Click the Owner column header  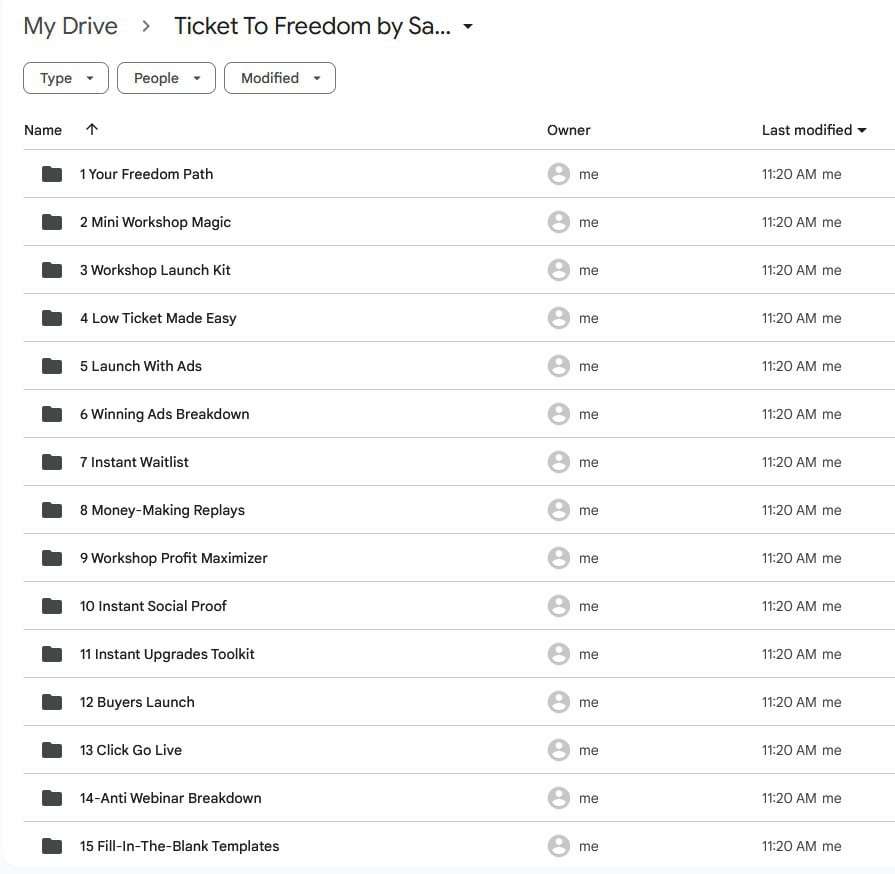[x=568, y=130]
